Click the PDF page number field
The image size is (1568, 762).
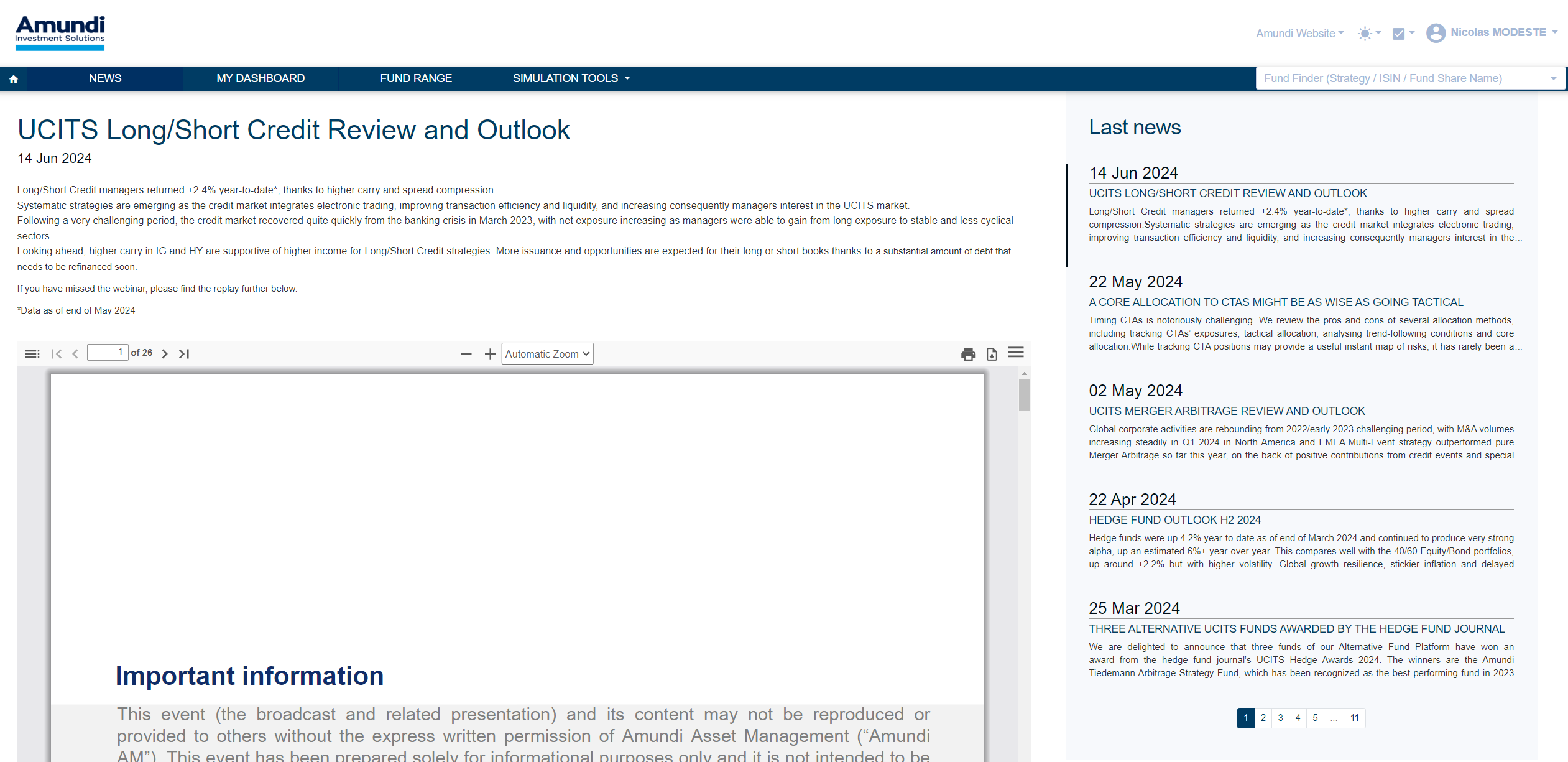pos(108,353)
